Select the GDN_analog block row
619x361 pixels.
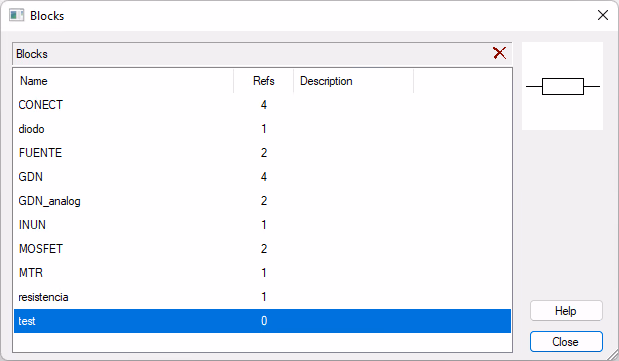point(263,201)
